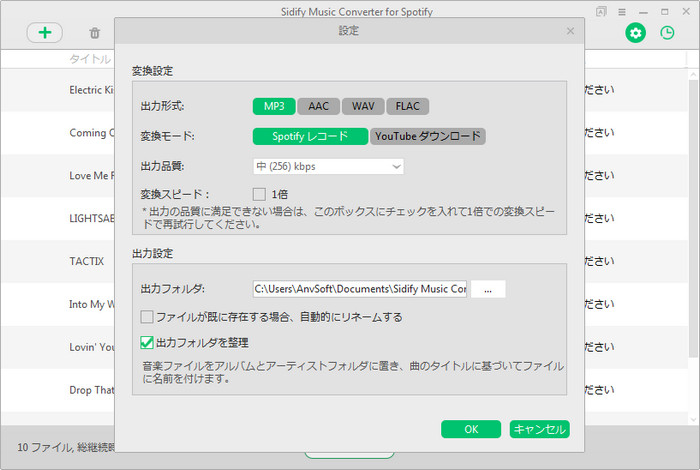
Task: Click the 10 ファイル status text
Action: (x=66, y=447)
